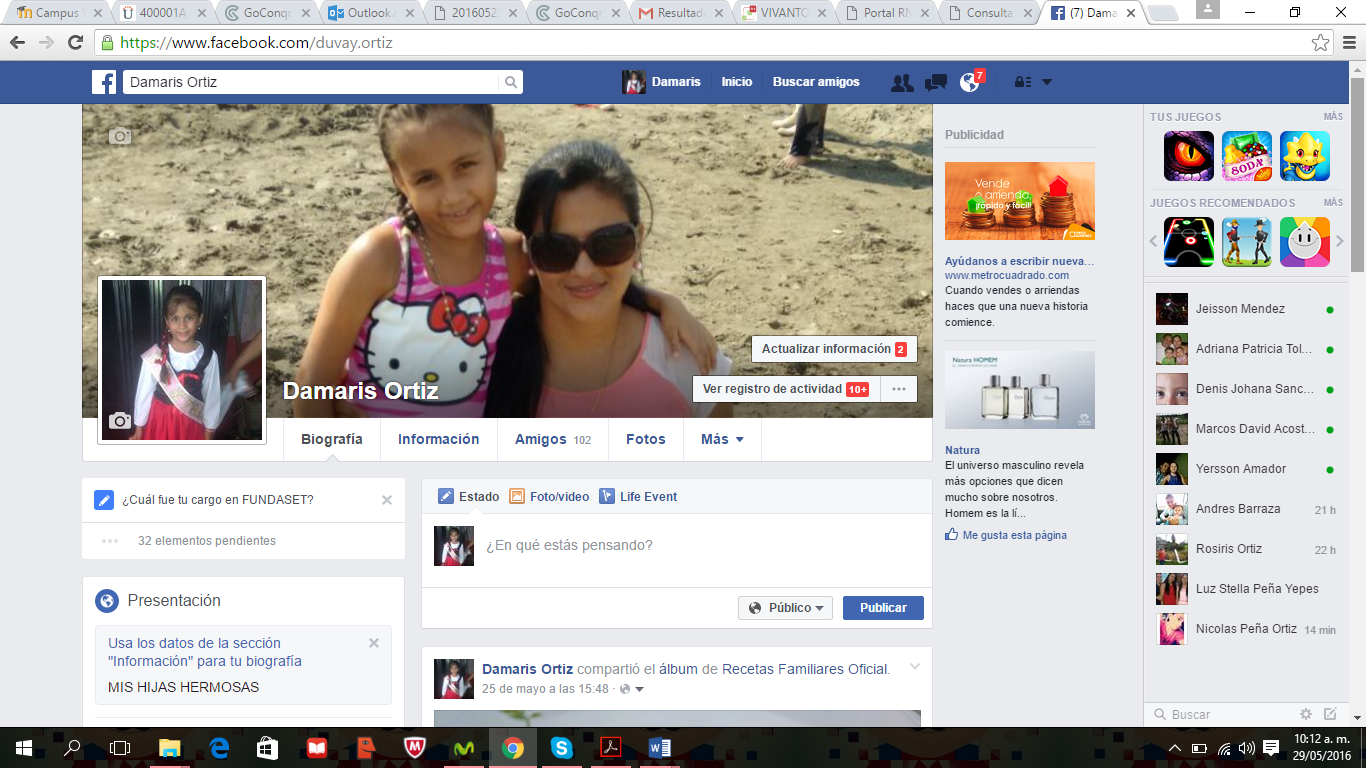Expand the Más profile tab dropdown
1366x768 pixels.
pos(722,439)
